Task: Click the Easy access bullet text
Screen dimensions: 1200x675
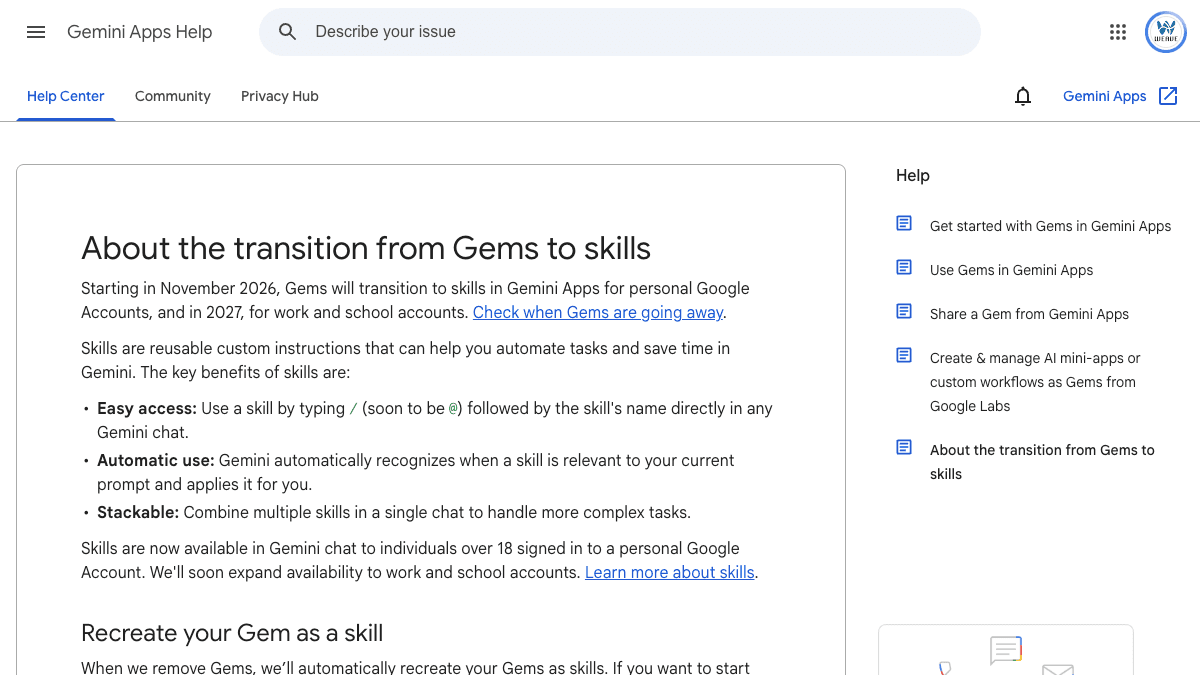Action: [435, 420]
